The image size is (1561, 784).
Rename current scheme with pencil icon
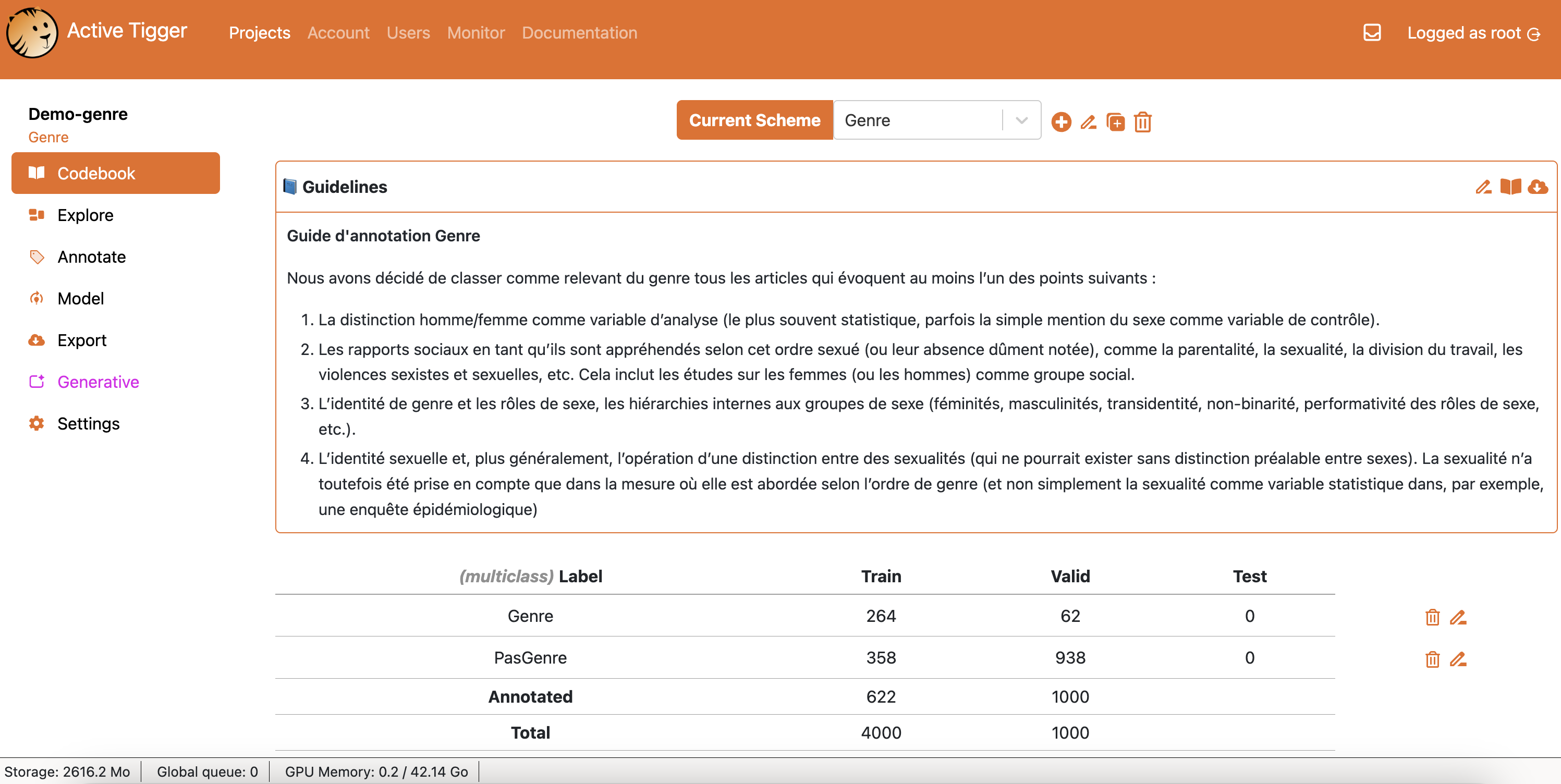tap(1088, 122)
